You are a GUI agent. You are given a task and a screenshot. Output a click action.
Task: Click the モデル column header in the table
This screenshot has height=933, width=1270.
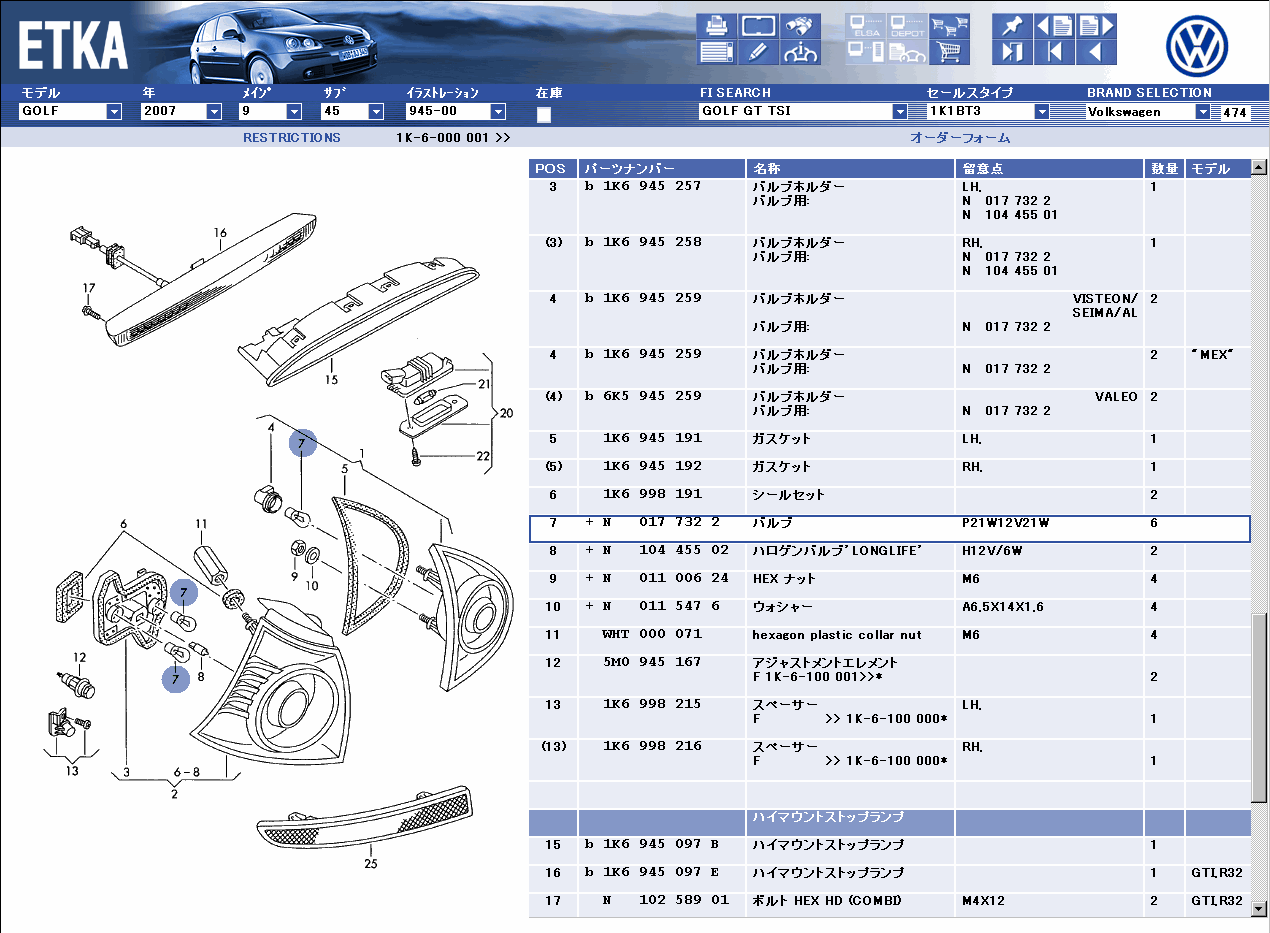point(1218,169)
